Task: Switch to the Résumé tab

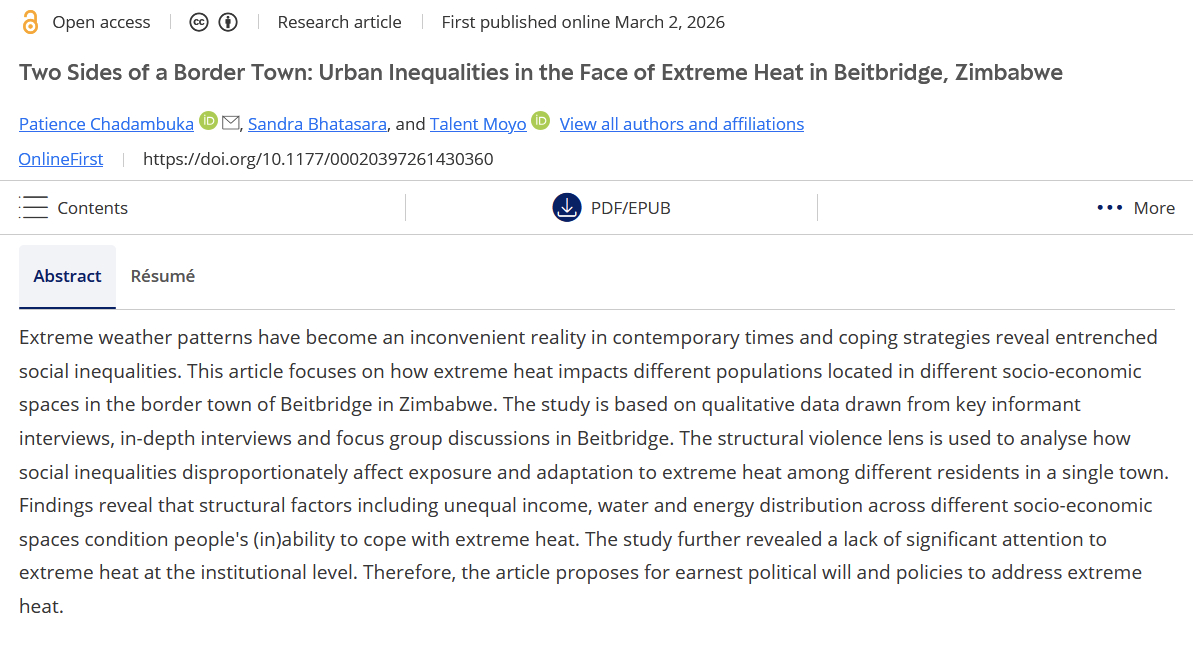Action: point(163,276)
